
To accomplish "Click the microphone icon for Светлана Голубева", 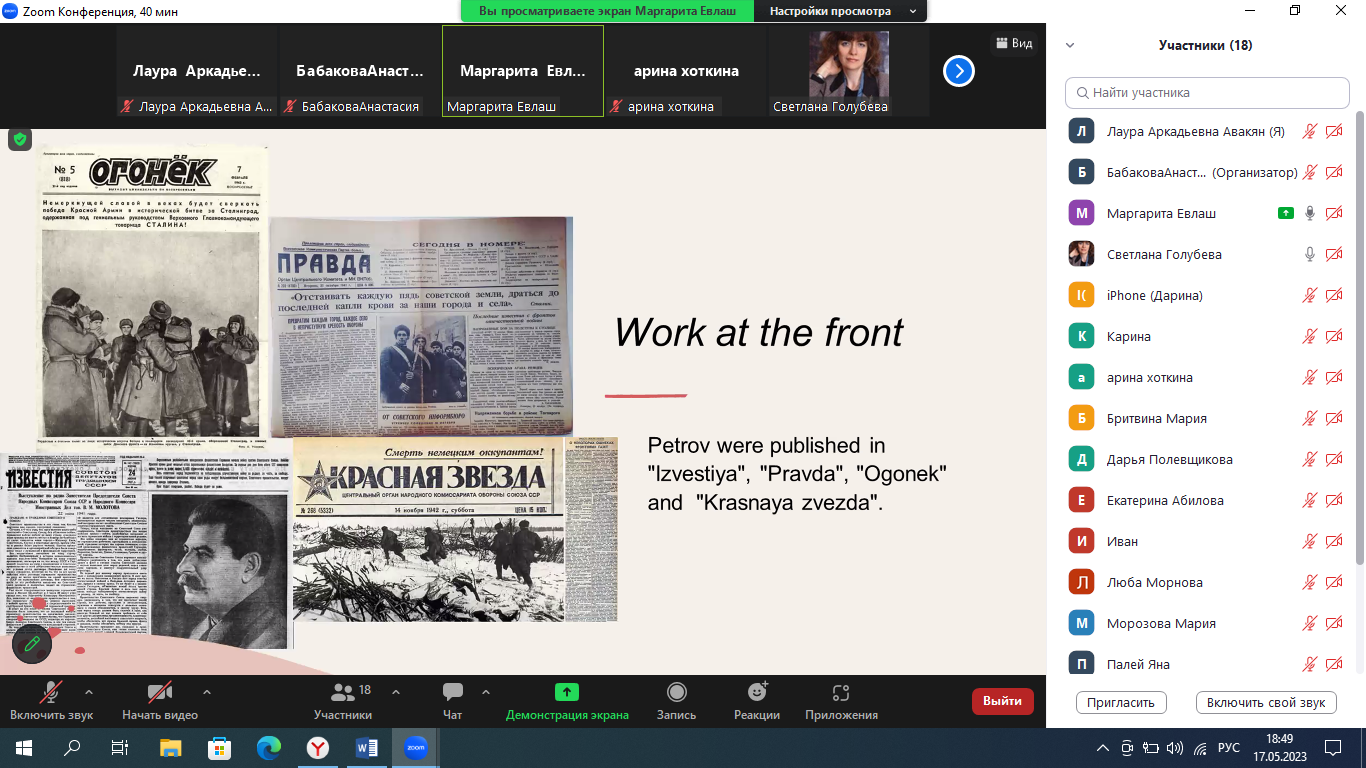I will click(1310, 254).
